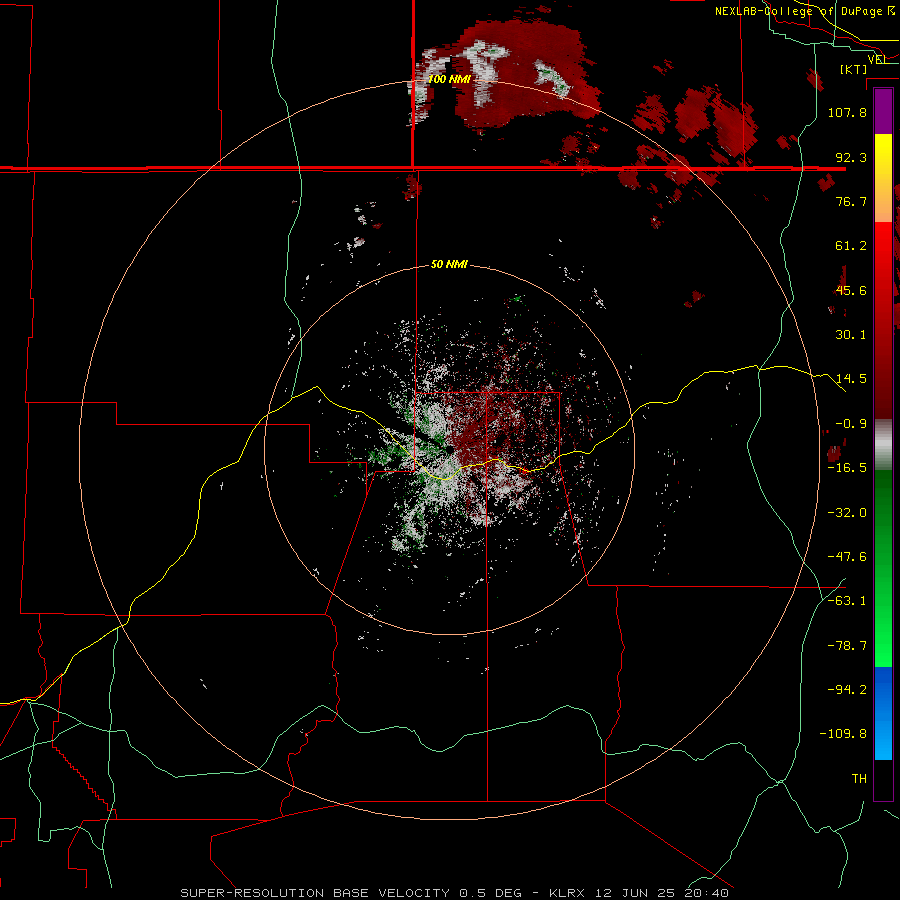Click the gray segment of the color bar

(883, 445)
